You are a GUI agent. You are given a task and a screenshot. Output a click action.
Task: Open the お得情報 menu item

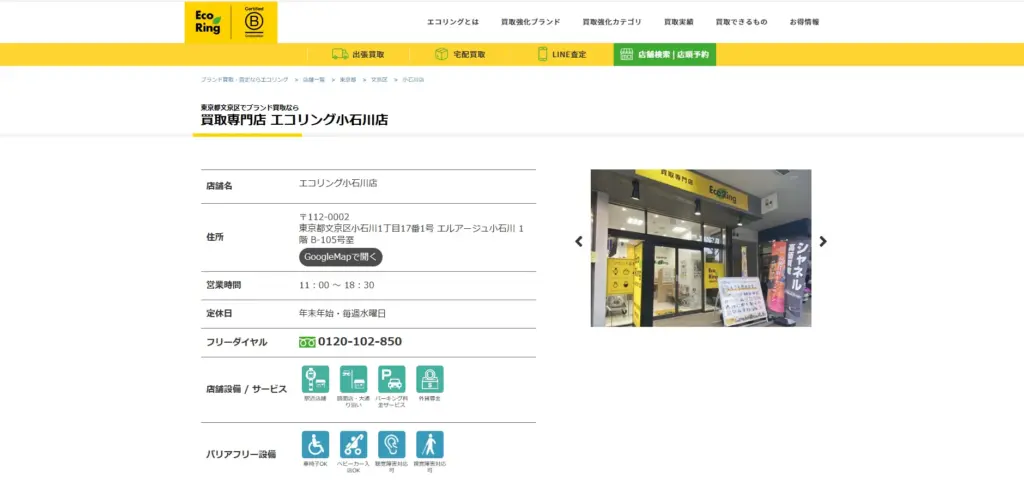point(804,22)
